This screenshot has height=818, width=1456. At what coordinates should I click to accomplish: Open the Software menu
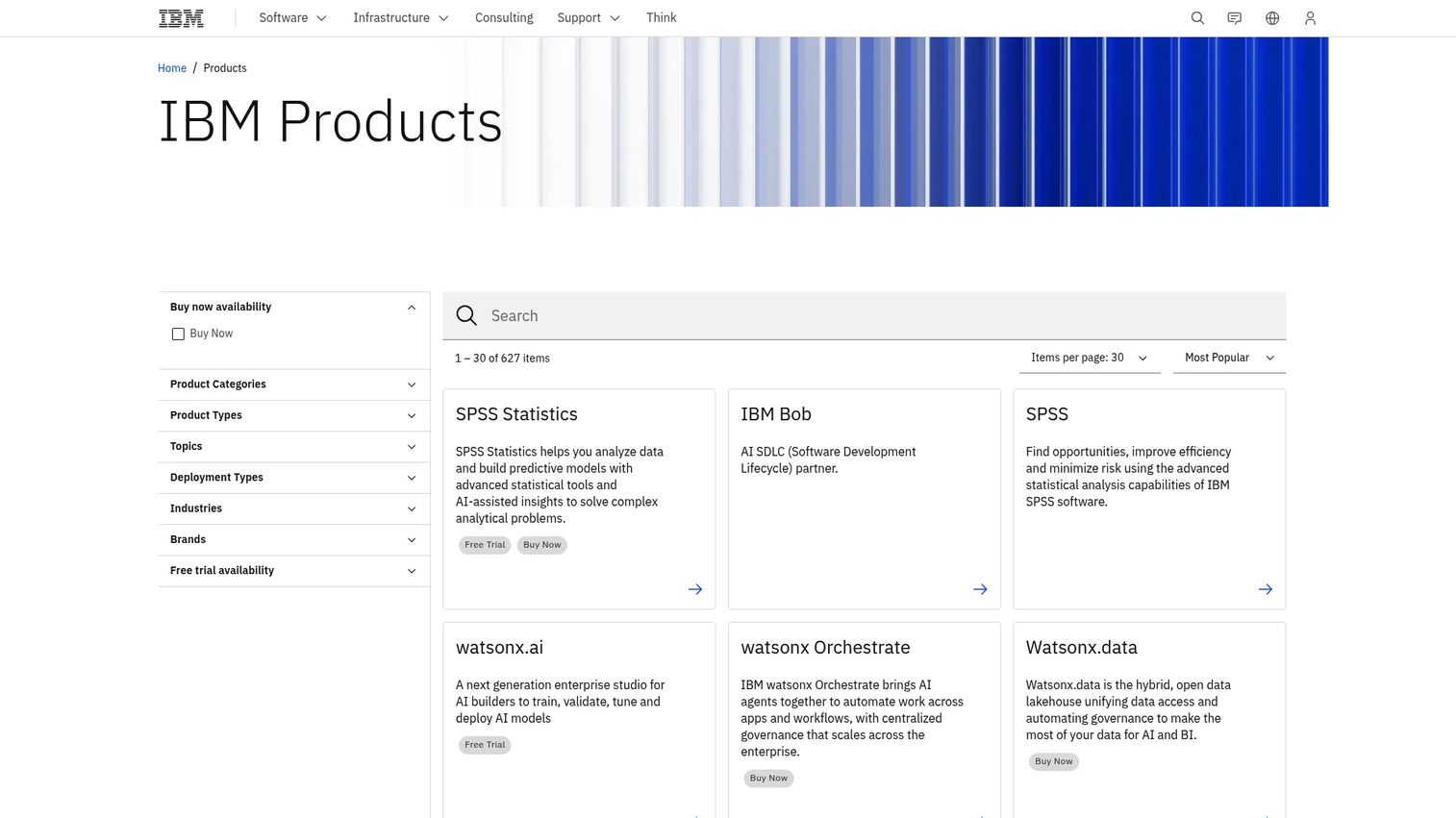pyautogui.click(x=292, y=18)
